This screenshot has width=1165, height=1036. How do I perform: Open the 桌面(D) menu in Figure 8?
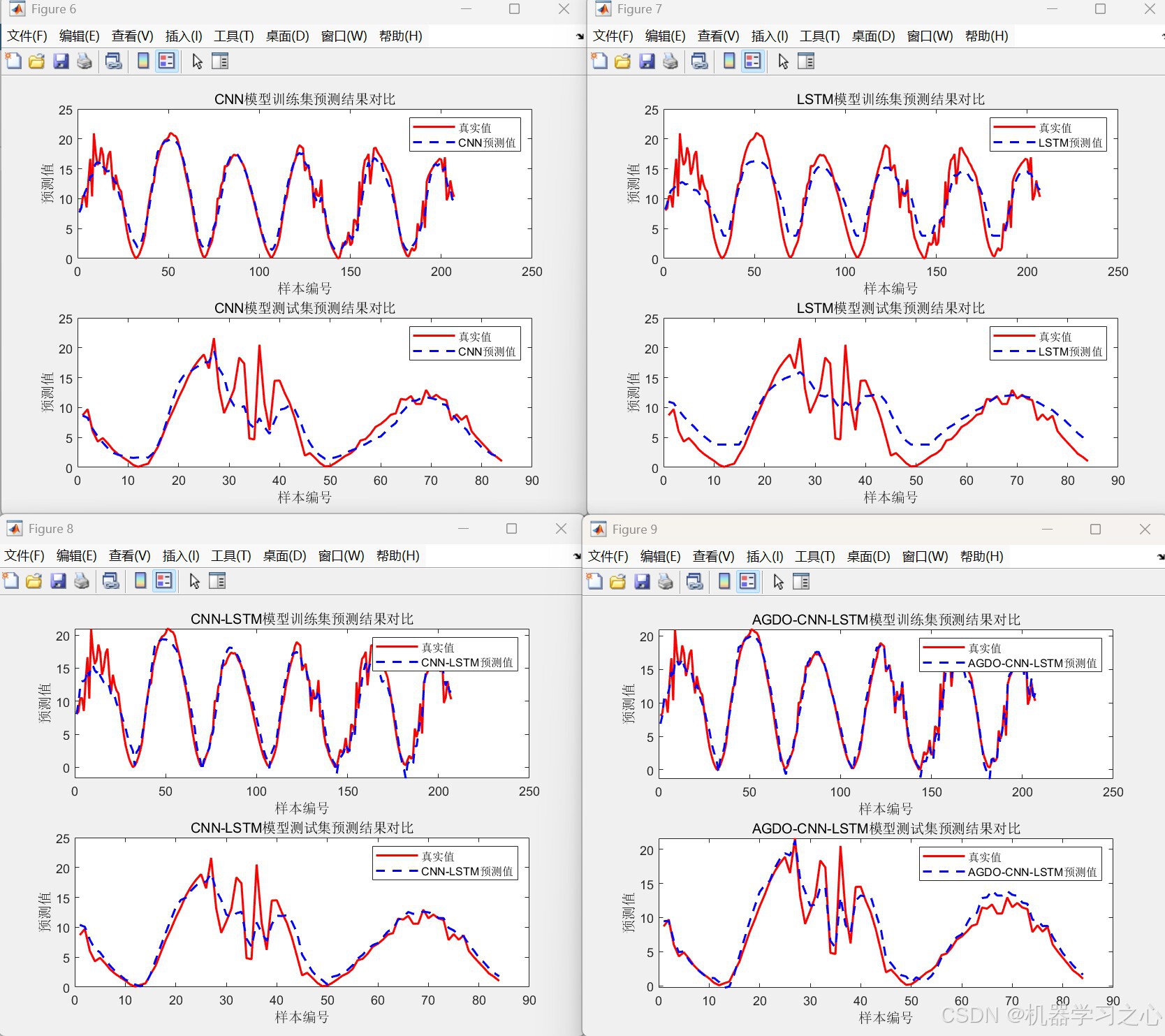pyautogui.click(x=285, y=556)
